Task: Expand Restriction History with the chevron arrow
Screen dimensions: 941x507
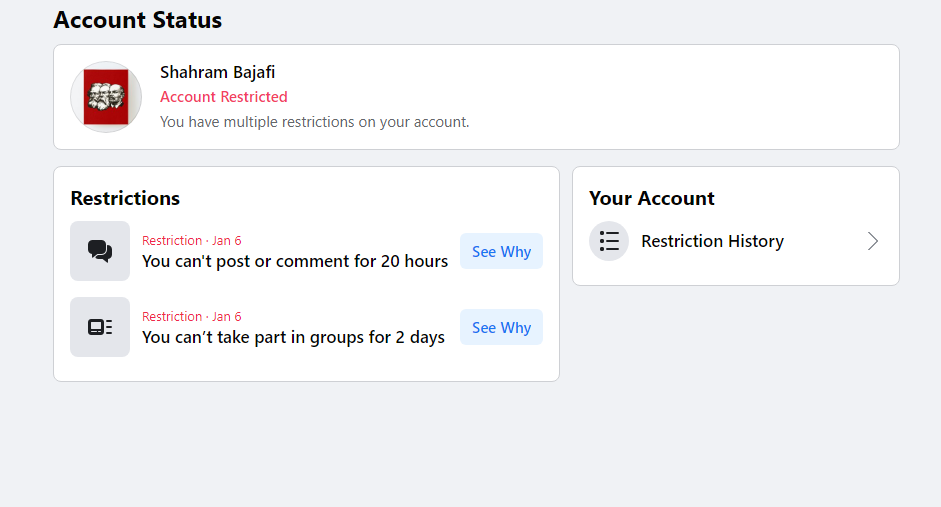Action: coord(873,241)
